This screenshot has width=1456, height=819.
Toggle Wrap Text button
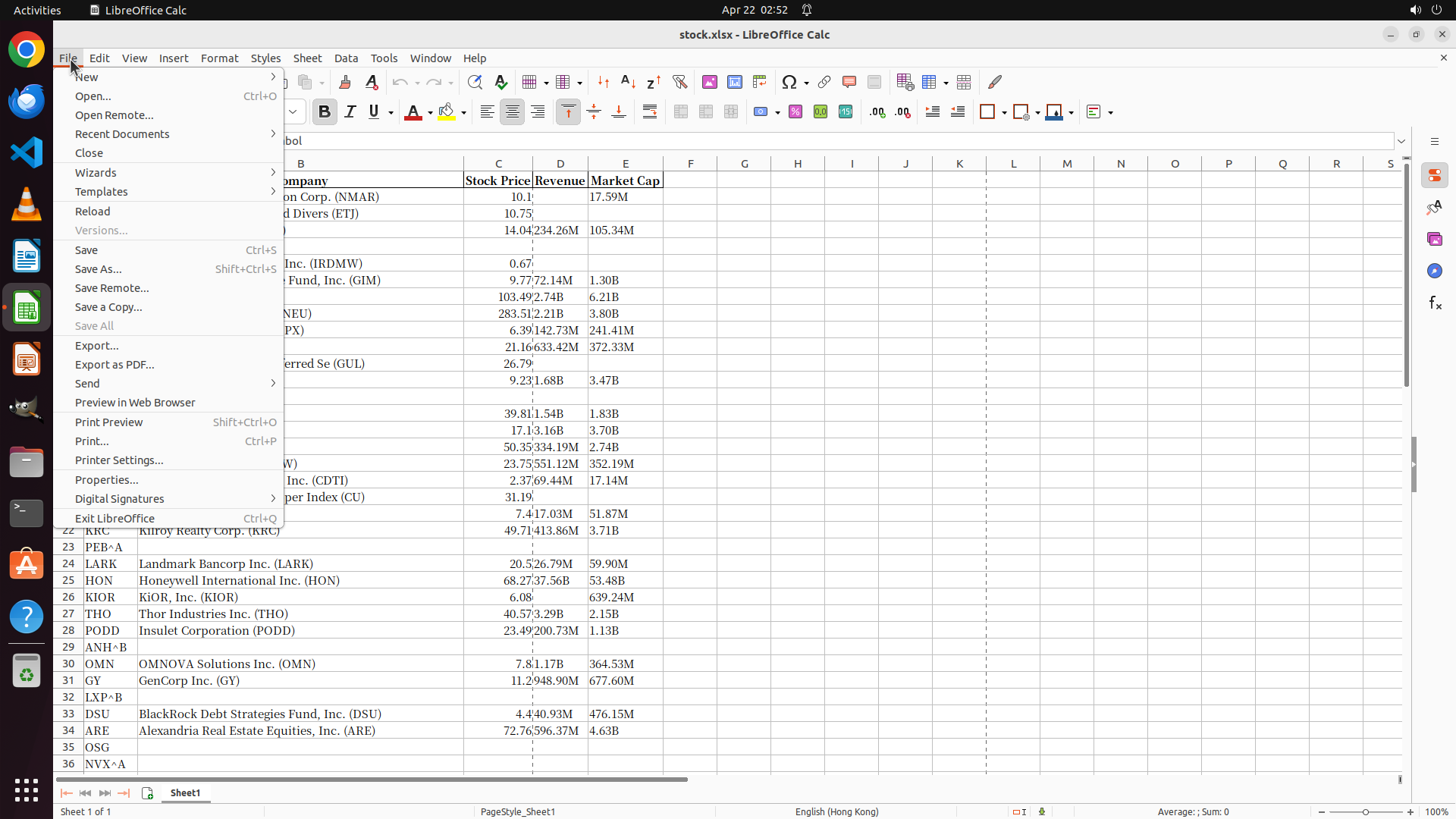[x=650, y=112]
